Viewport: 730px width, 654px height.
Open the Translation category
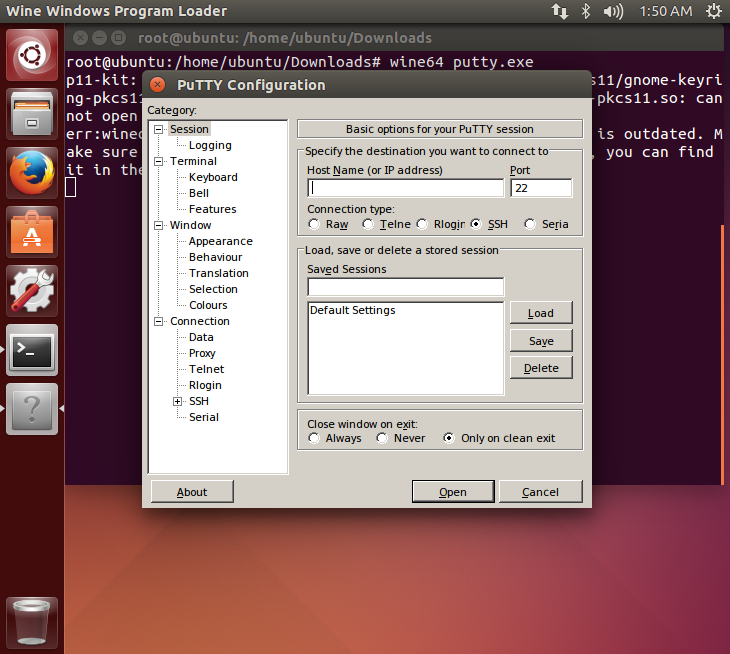[x=219, y=273]
